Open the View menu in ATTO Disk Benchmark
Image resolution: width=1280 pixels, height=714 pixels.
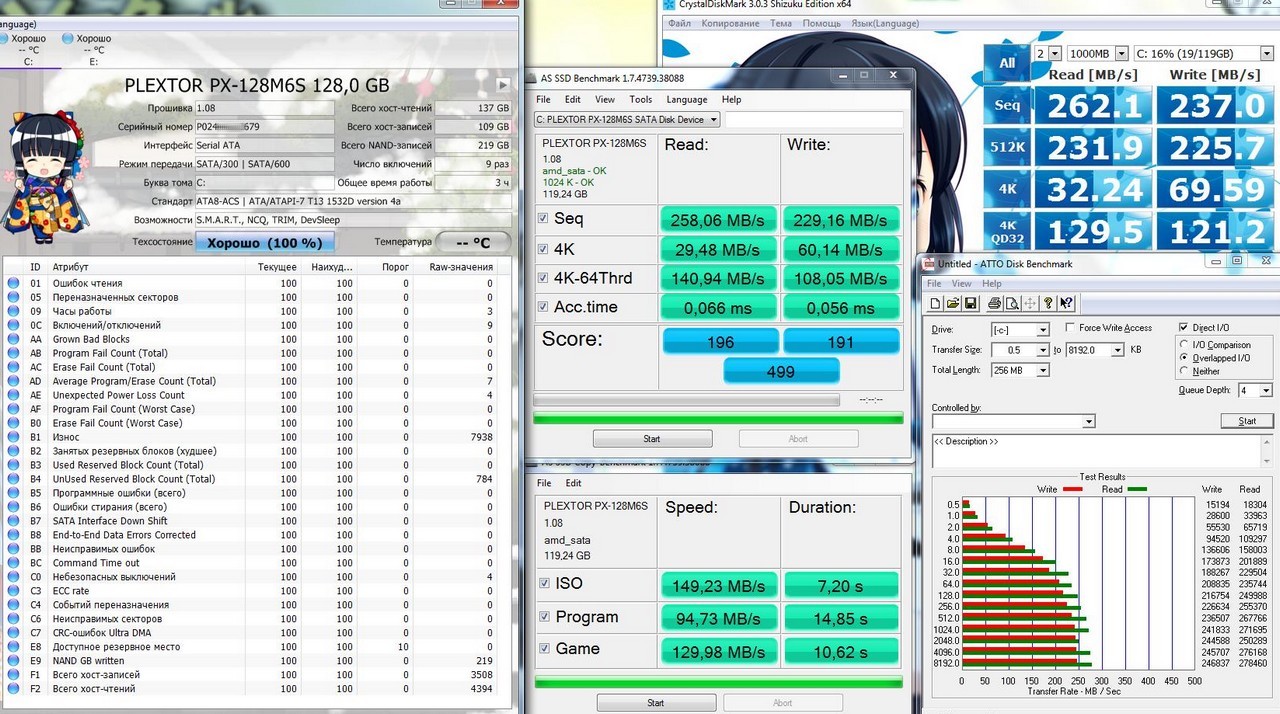point(961,284)
